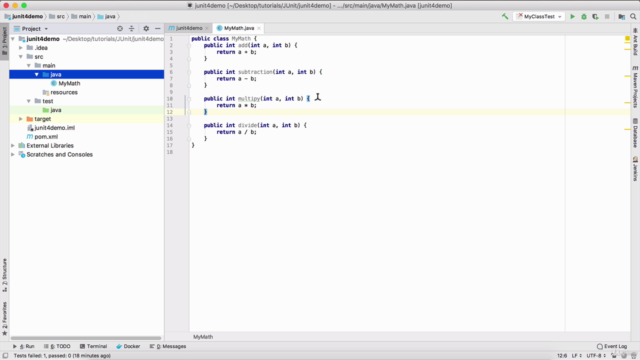Click src breadcrumb in navigation bar
Viewport: 640px width, 360px height.
pyautogui.click(x=57, y=17)
